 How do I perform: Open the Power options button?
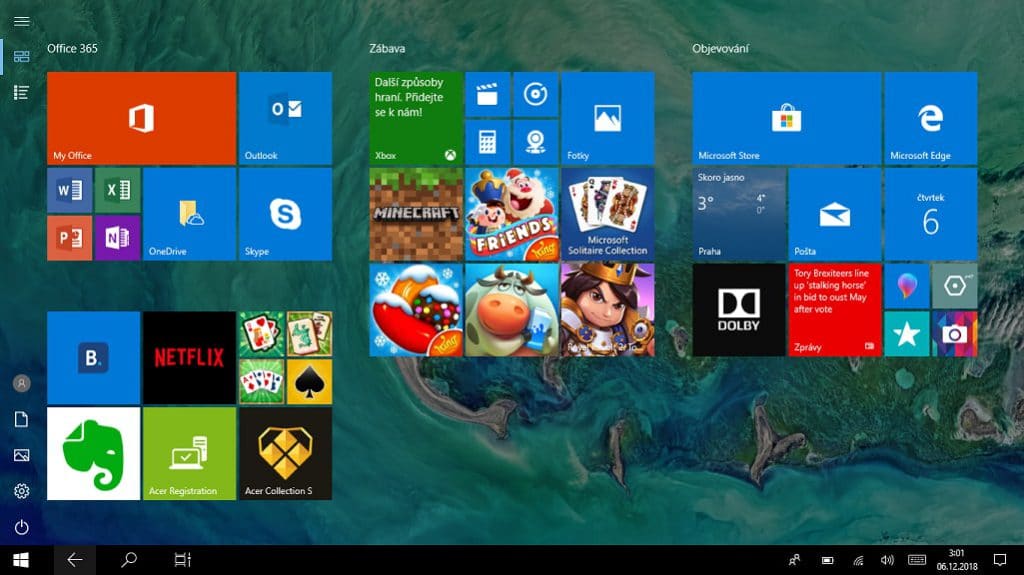tap(22, 527)
